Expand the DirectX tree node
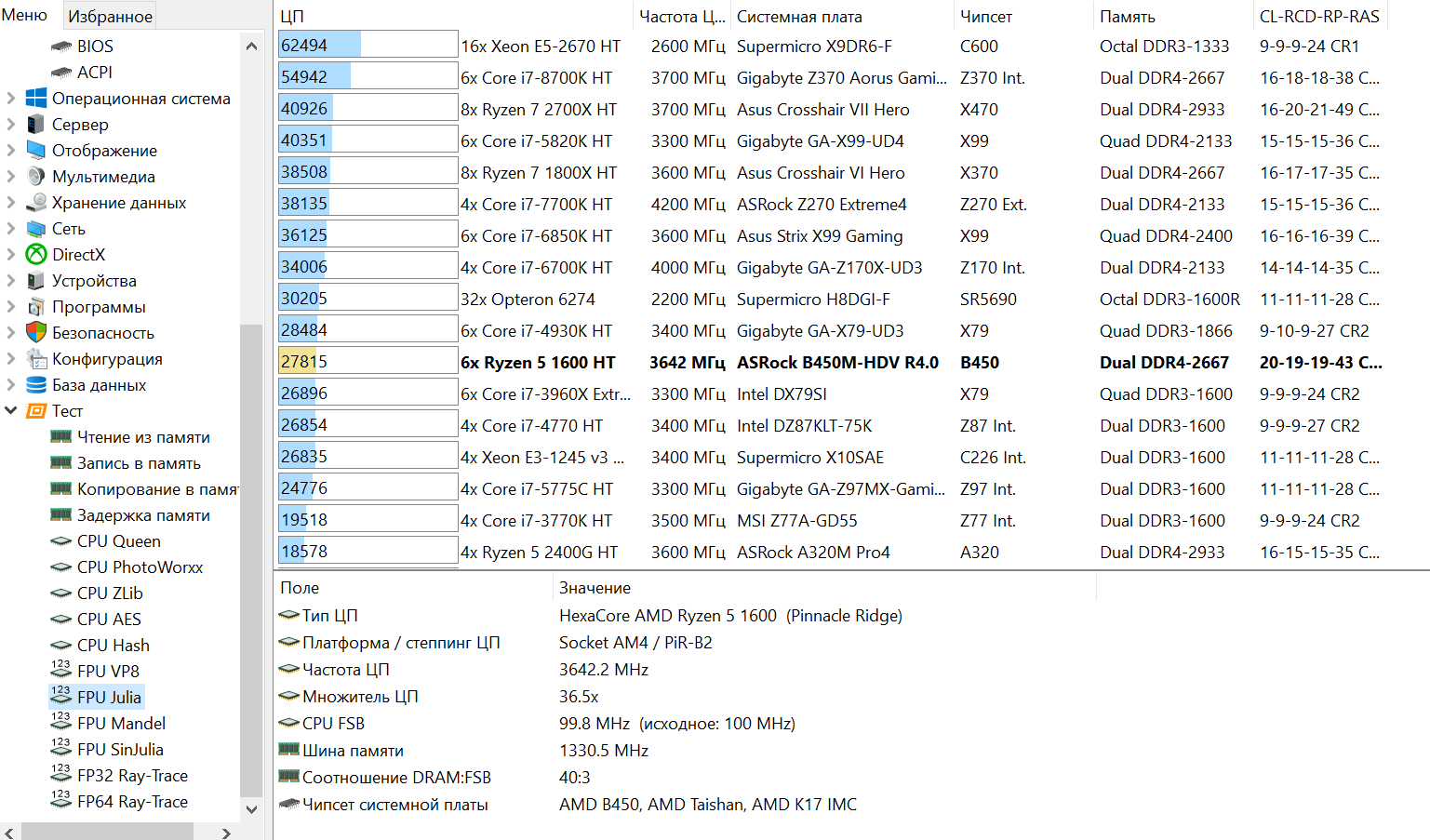 point(10,255)
